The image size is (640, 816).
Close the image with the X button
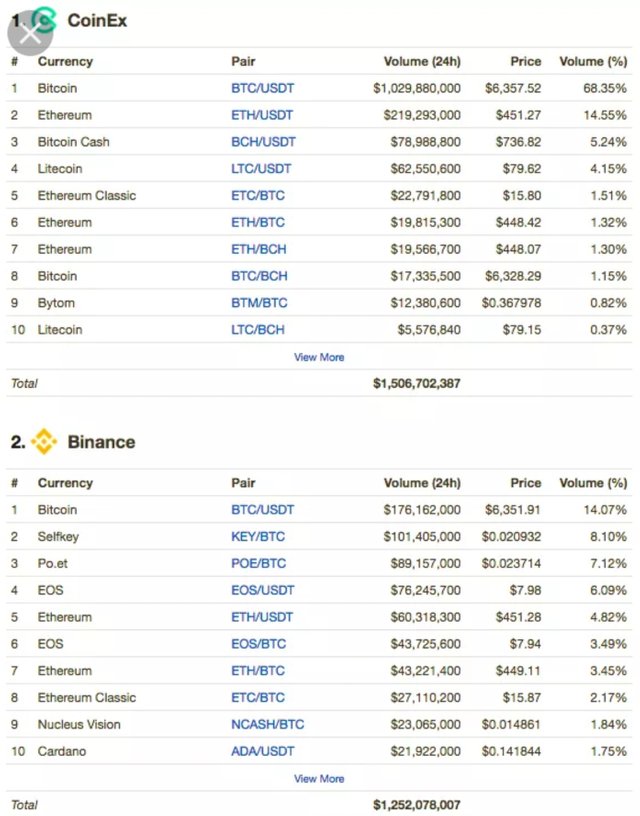coord(28,30)
